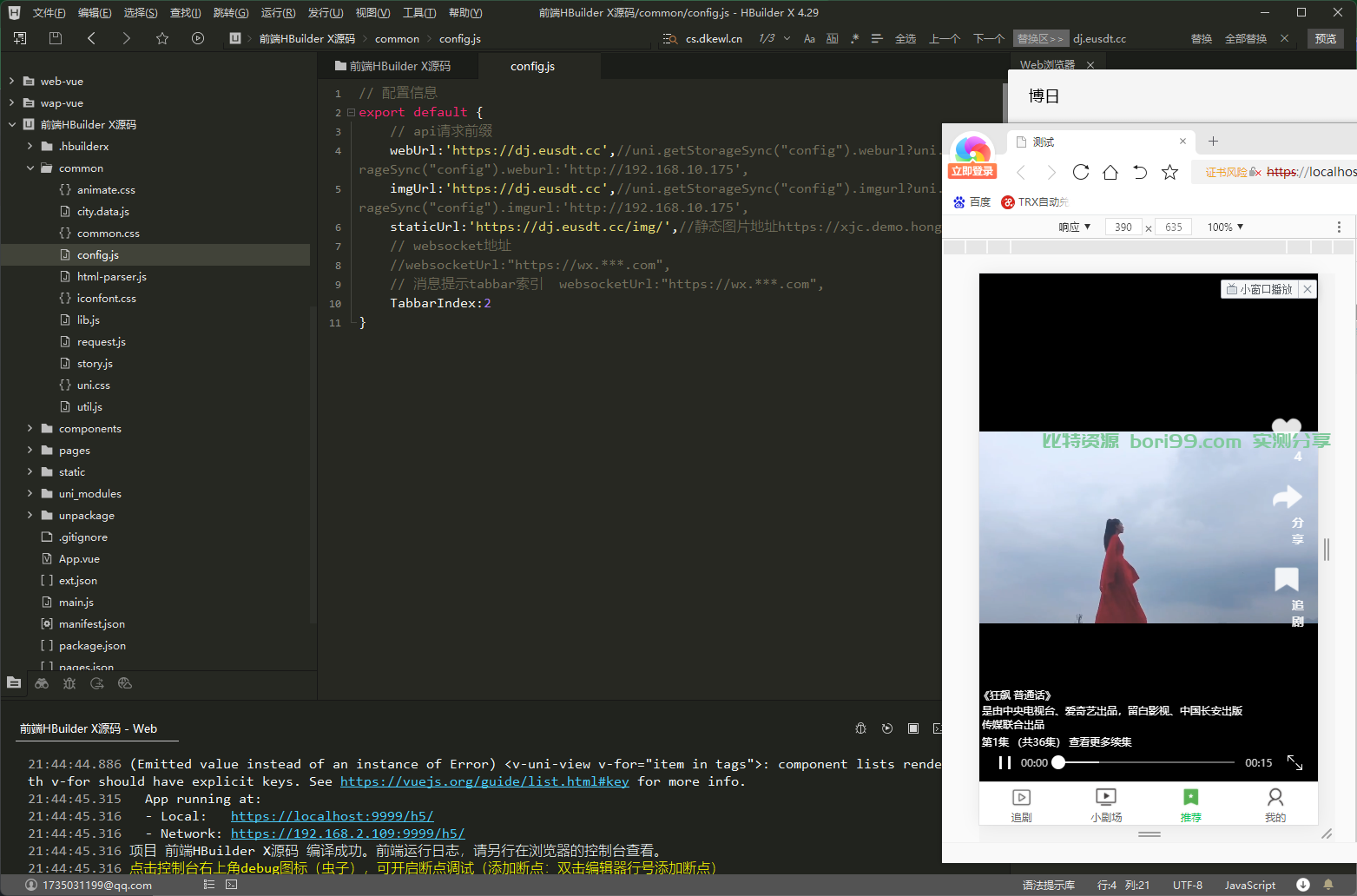Stop the running task with the square icon
This screenshot has width=1357, height=896.
tap(913, 728)
